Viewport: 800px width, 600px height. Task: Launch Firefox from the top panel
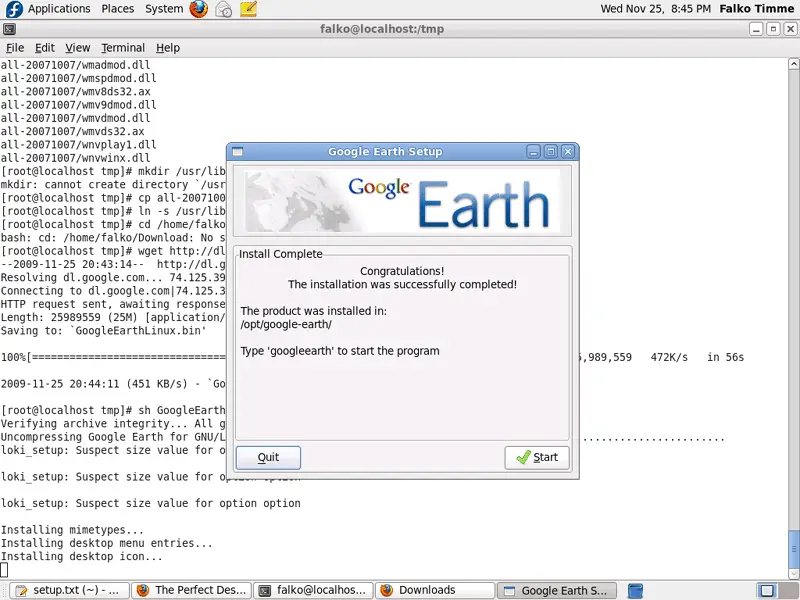click(198, 9)
